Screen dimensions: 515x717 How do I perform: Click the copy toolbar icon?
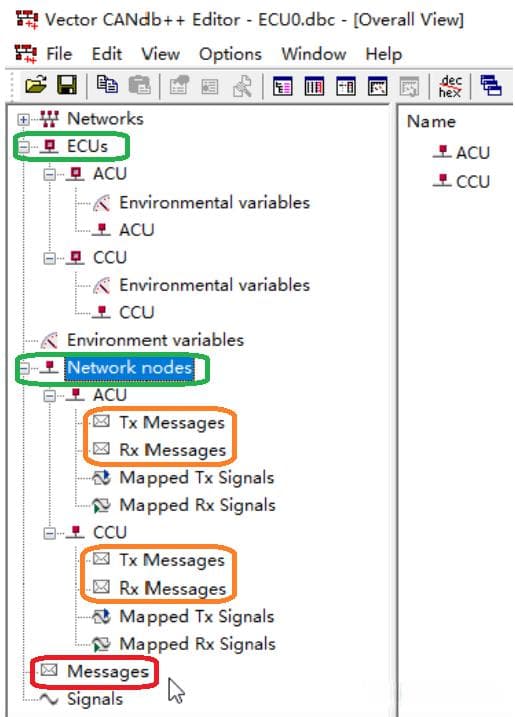107,85
